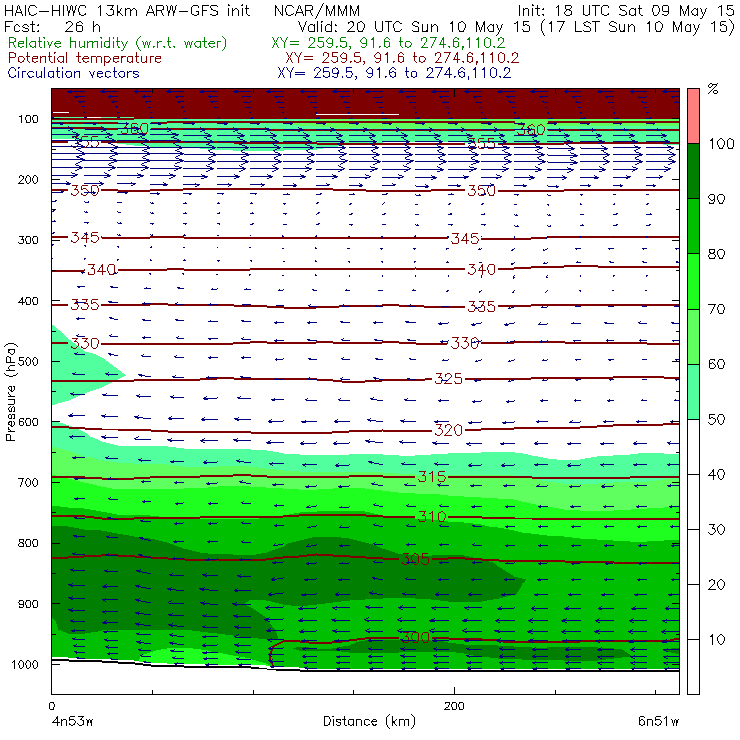This screenshot has width=740, height=740.
Task: Click '(17 LST Sun 10 May 15)' text
Action: 638,27
